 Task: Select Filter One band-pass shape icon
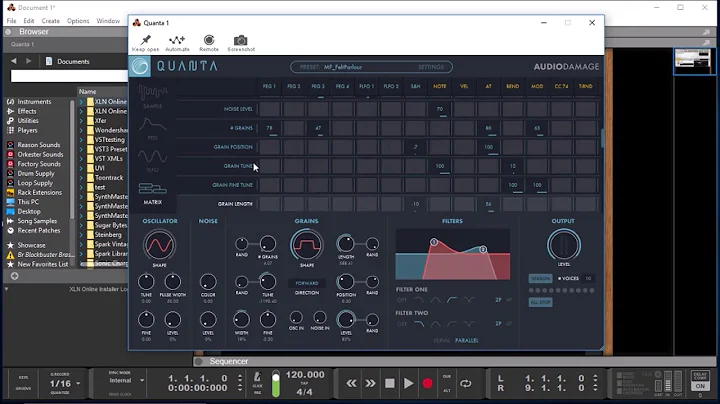click(435, 300)
